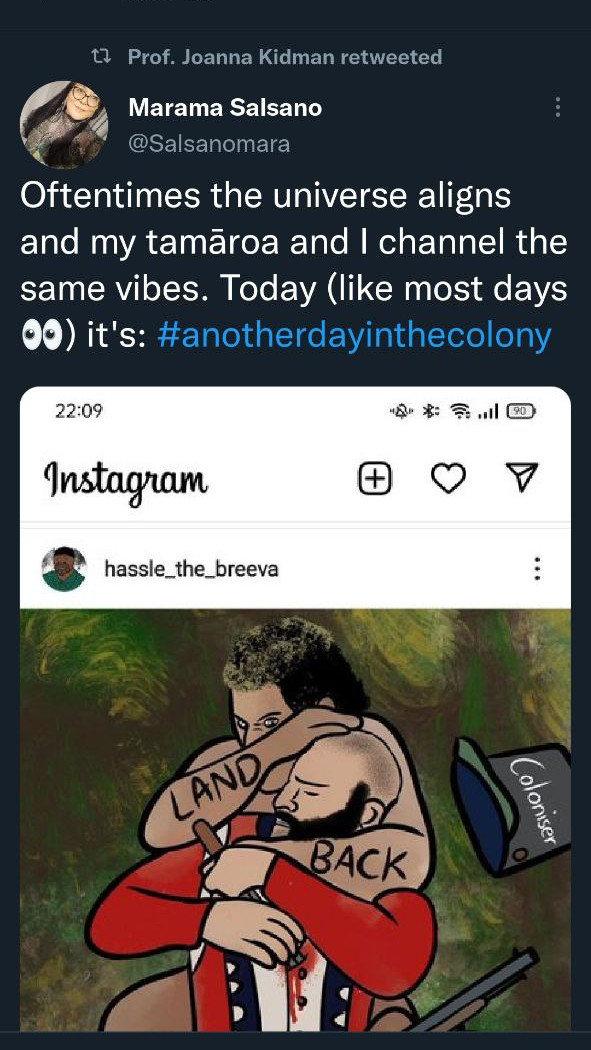The image size is (591, 1050).
Task: Click the battery indicator showing 90
Action: pos(521,409)
